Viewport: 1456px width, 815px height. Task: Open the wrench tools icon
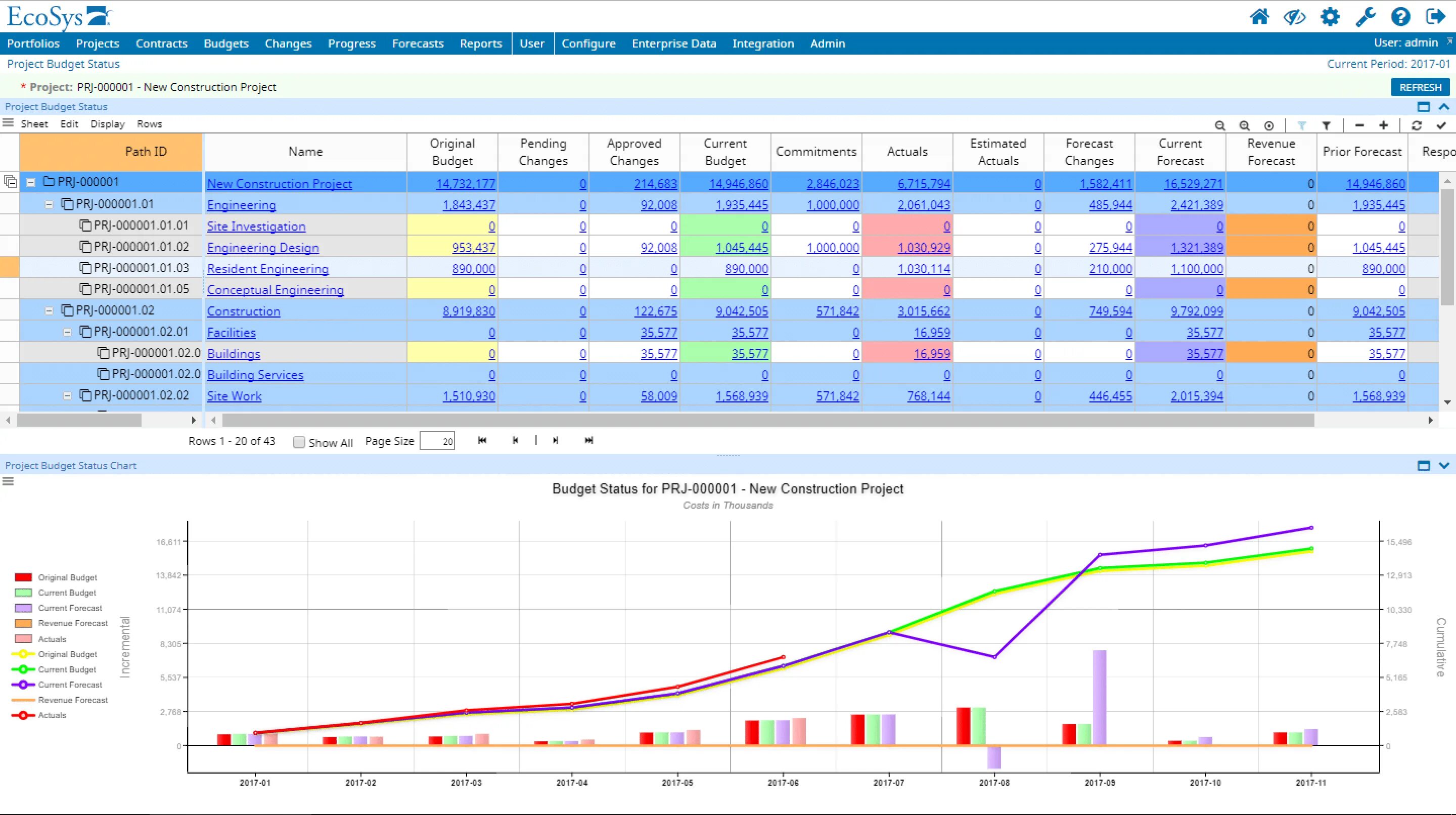(x=1366, y=17)
